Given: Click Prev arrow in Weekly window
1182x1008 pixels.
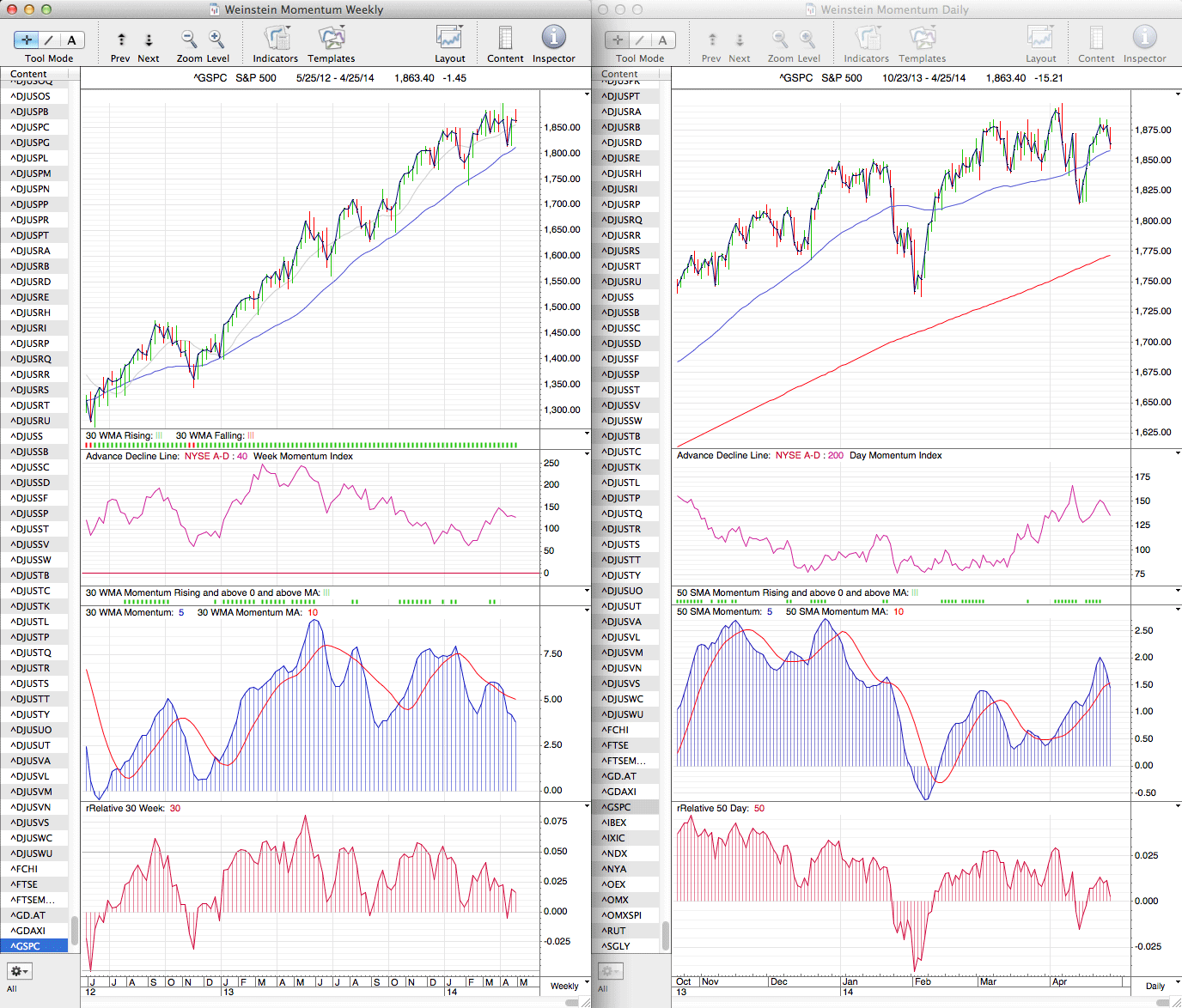Looking at the screenshot, I should (x=121, y=39).
